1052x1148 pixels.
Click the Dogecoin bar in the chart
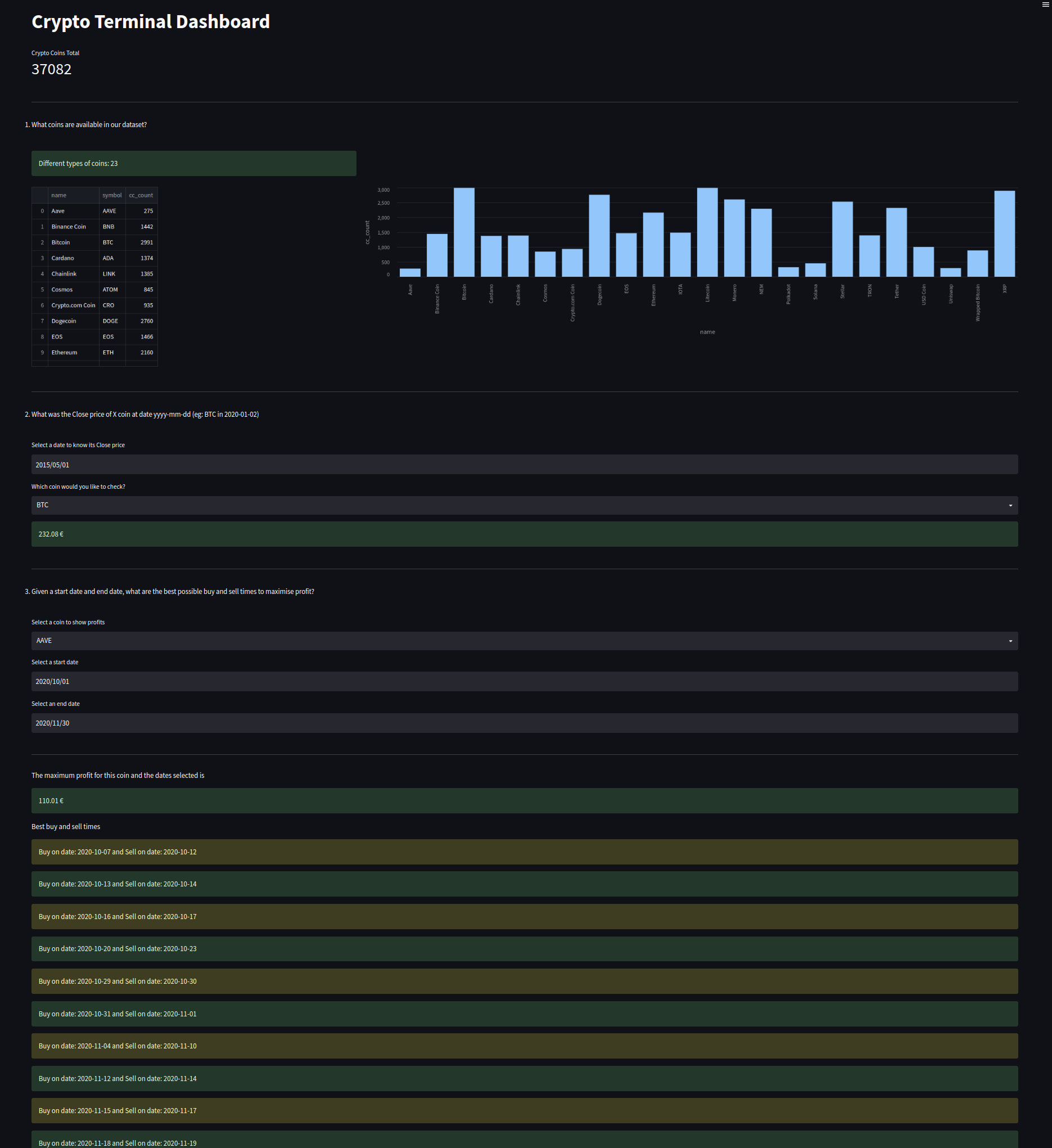point(599,235)
